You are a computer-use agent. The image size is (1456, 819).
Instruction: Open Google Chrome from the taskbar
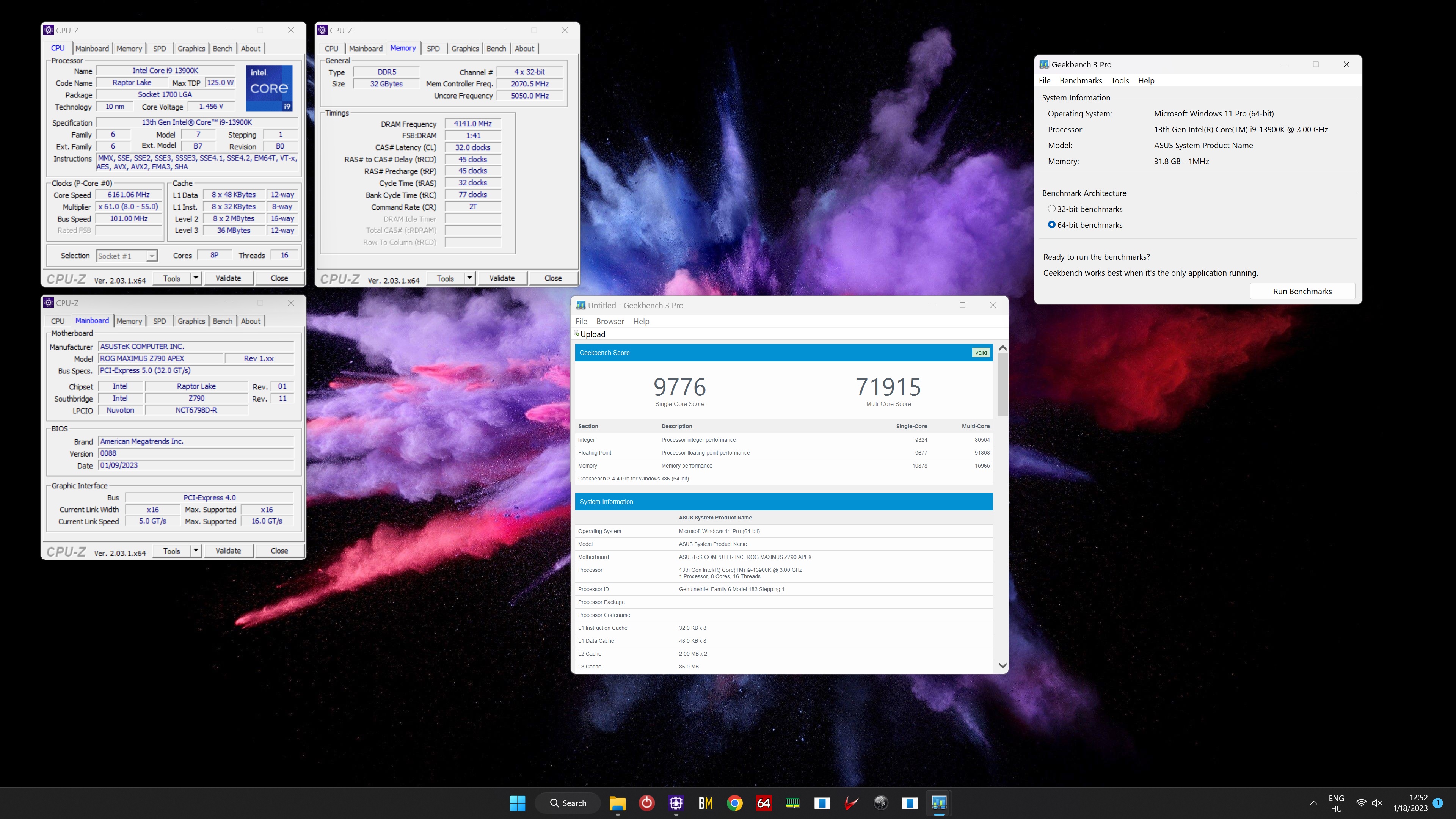point(734,803)
